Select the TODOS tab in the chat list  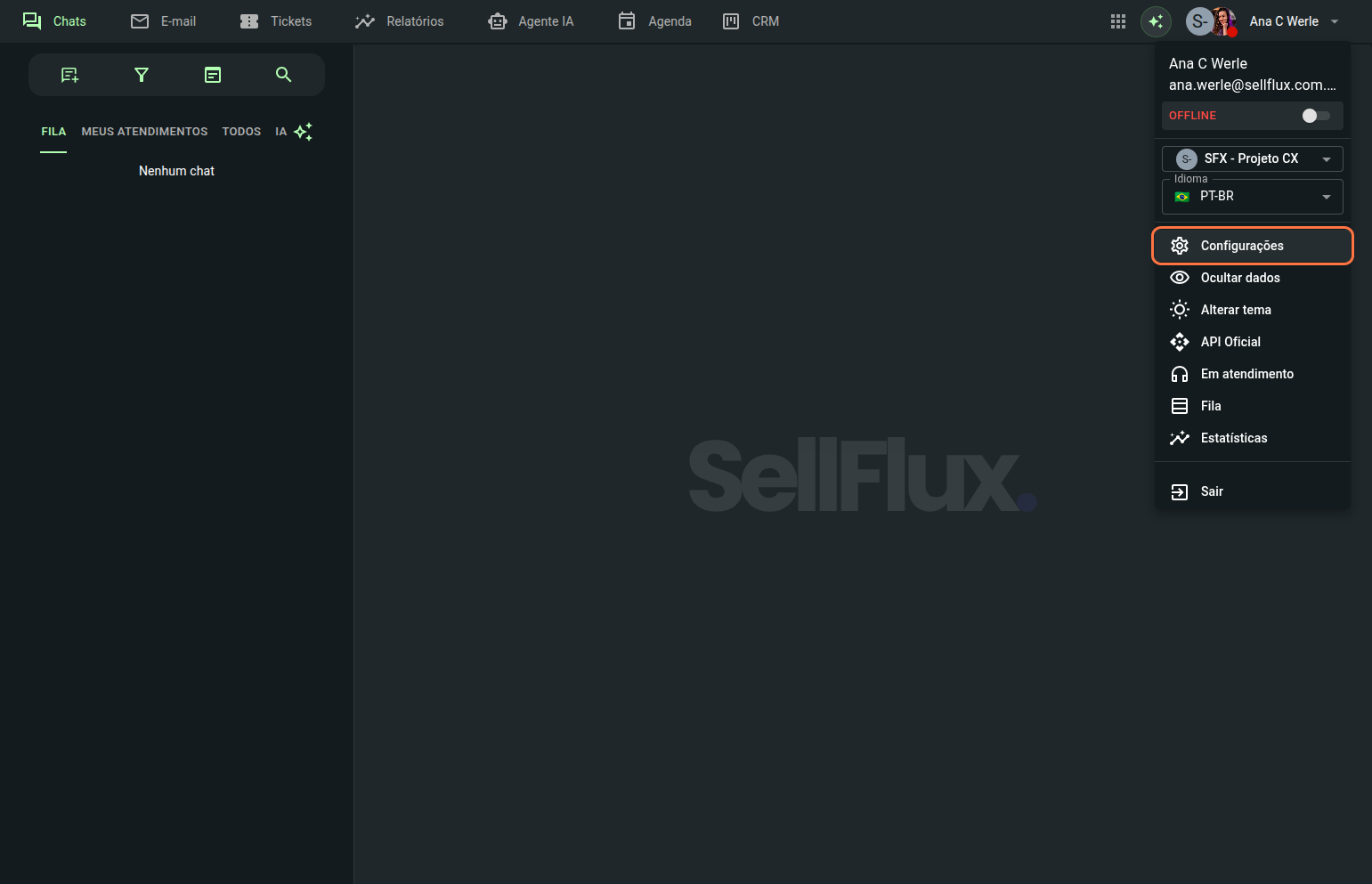(x=241, y=132)
